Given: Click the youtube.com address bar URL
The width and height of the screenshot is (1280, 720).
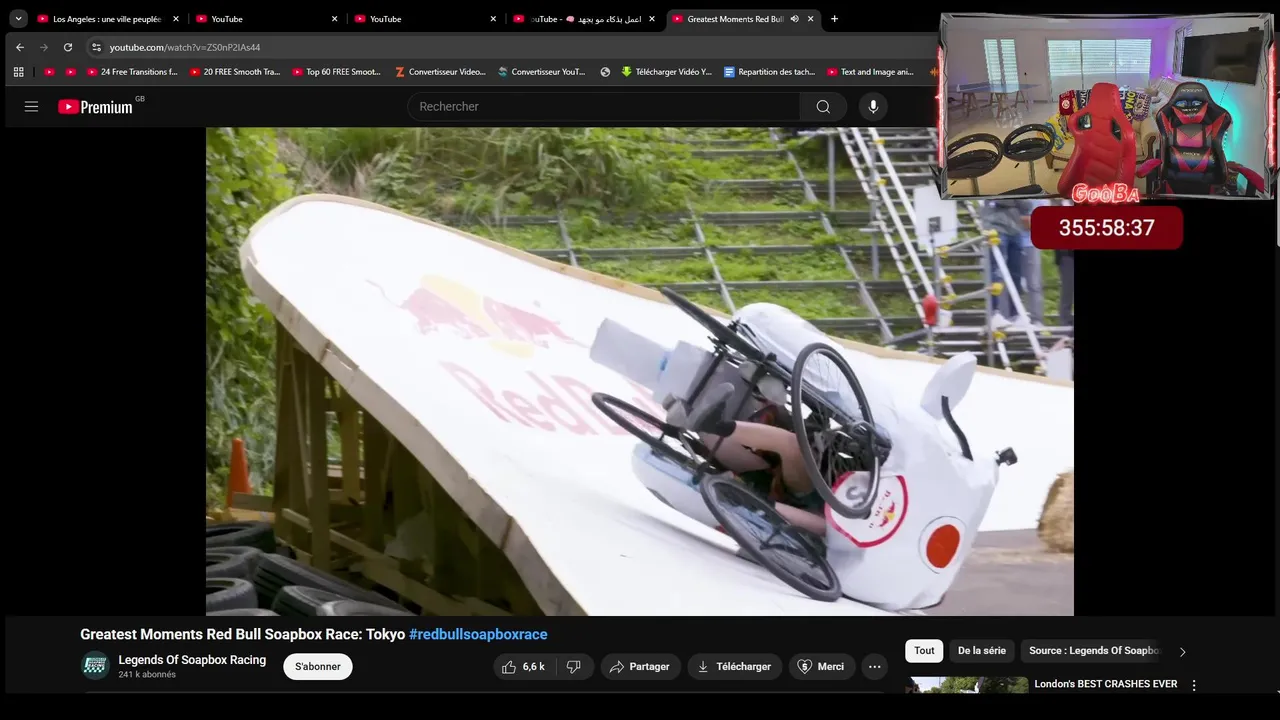Looking at the screenshot, I should pos(185,47).
